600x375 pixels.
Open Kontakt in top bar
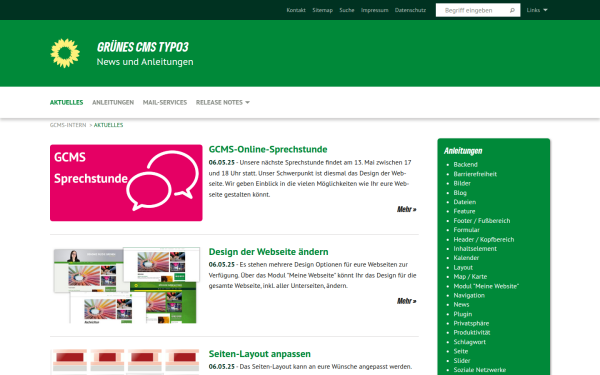pos(296,10)
